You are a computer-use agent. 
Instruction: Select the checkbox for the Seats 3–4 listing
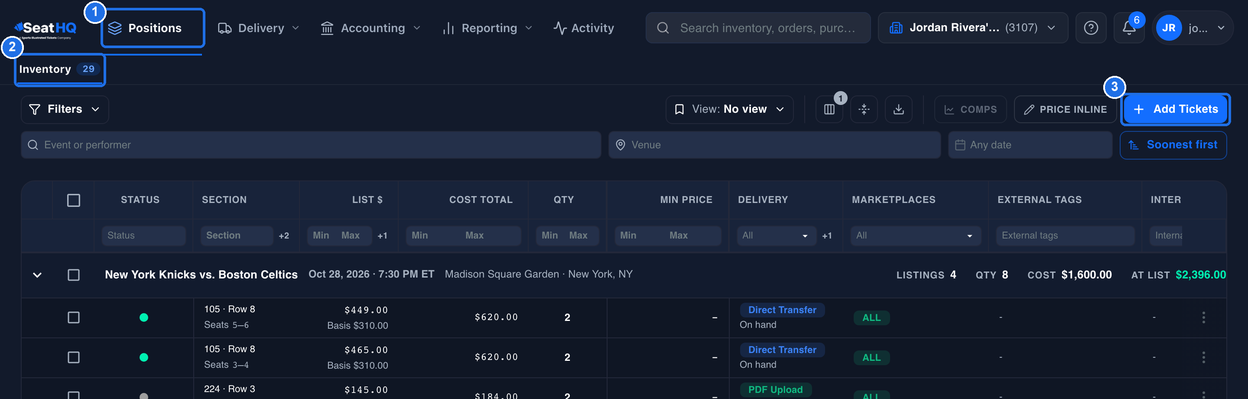pyautogui.click(x=73, y=357)
